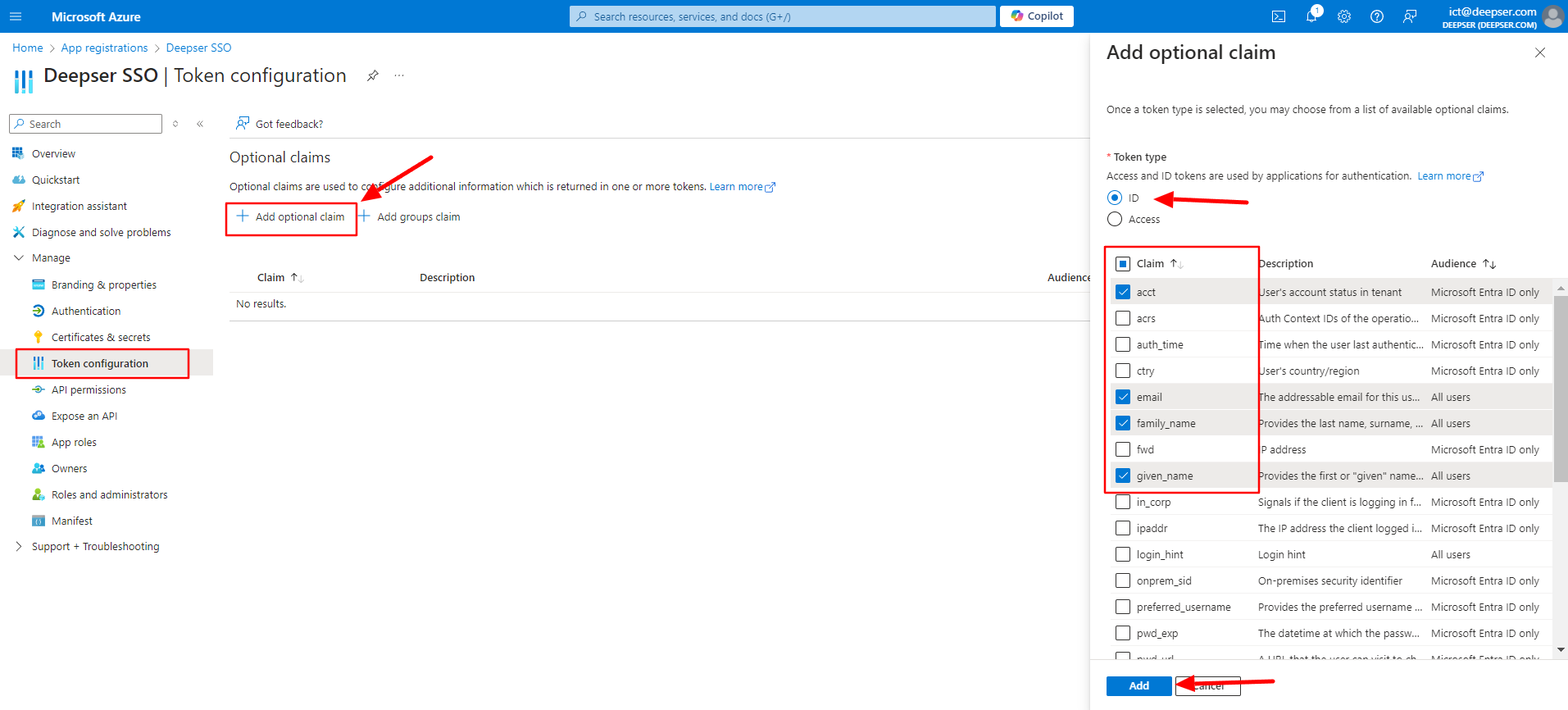1568x710 pixels.
Task: Open the more options ellipsis beside title
Action: (399, 75)
